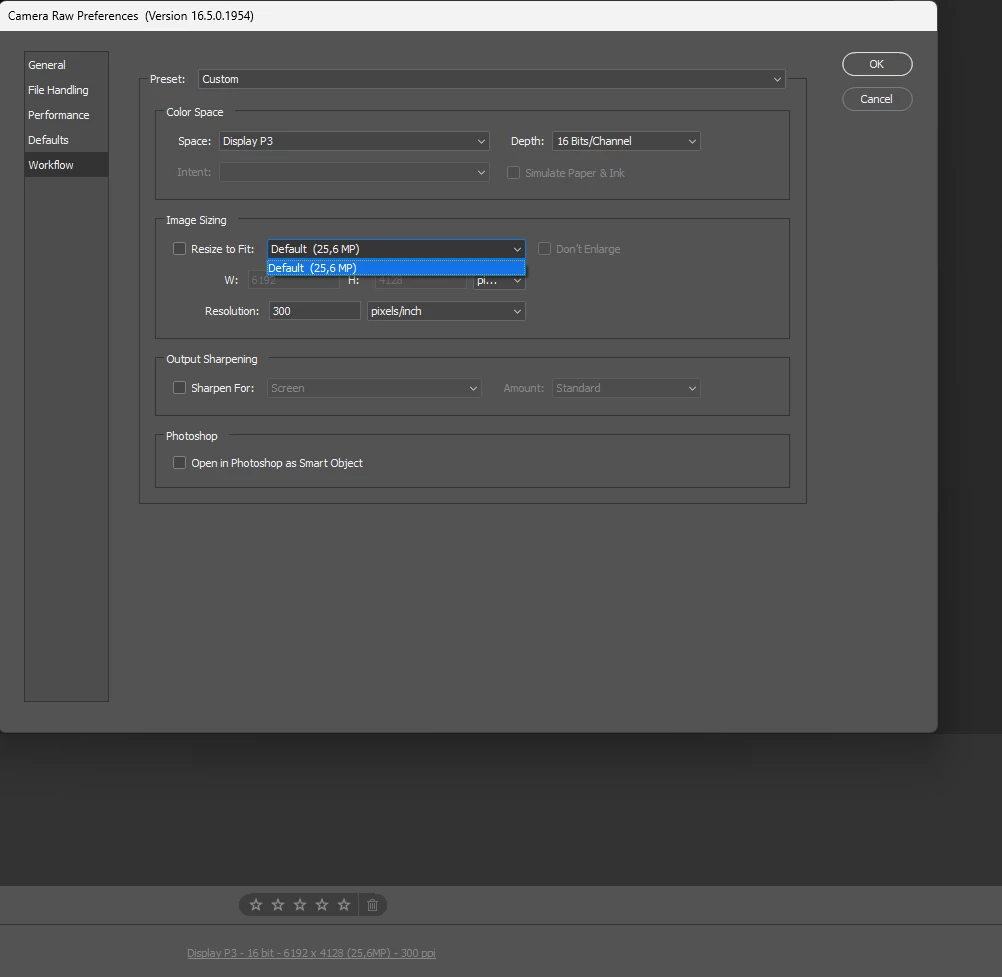Click the Resolution input field
1002x977 pixels.
[314, 311]
